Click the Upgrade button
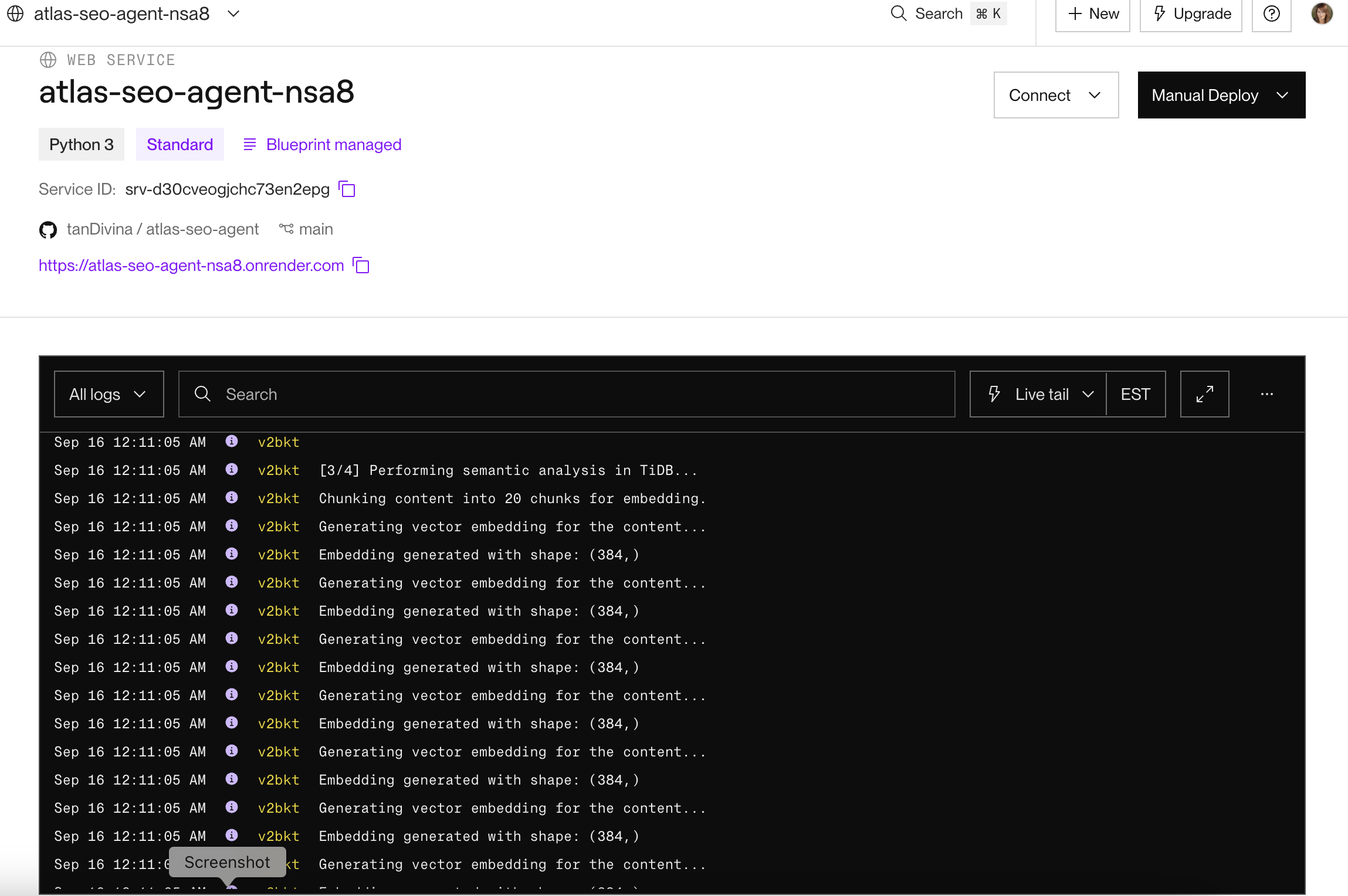1348x896 pixels. point(1191,14)
